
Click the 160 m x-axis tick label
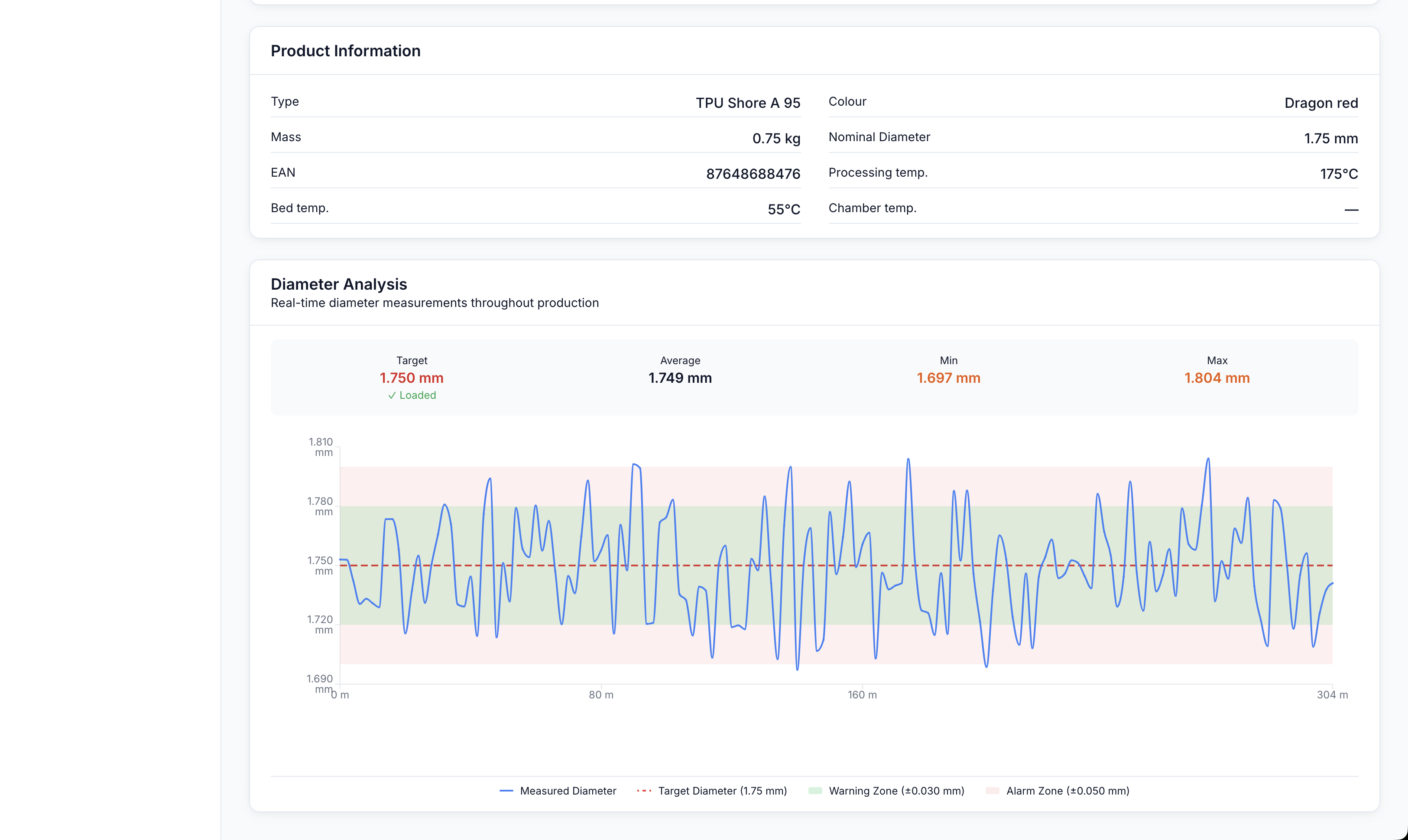862,695
